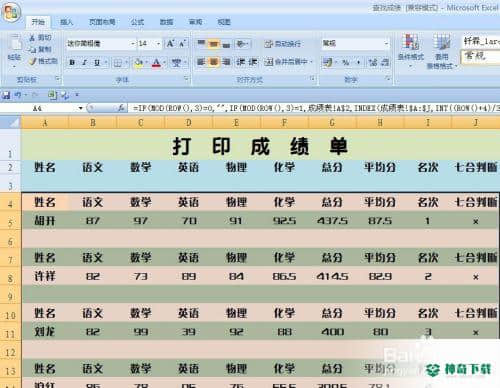Click the Increase Font Size icon
This screenshot has width=500, height=388.
click(x=171, y=44)
